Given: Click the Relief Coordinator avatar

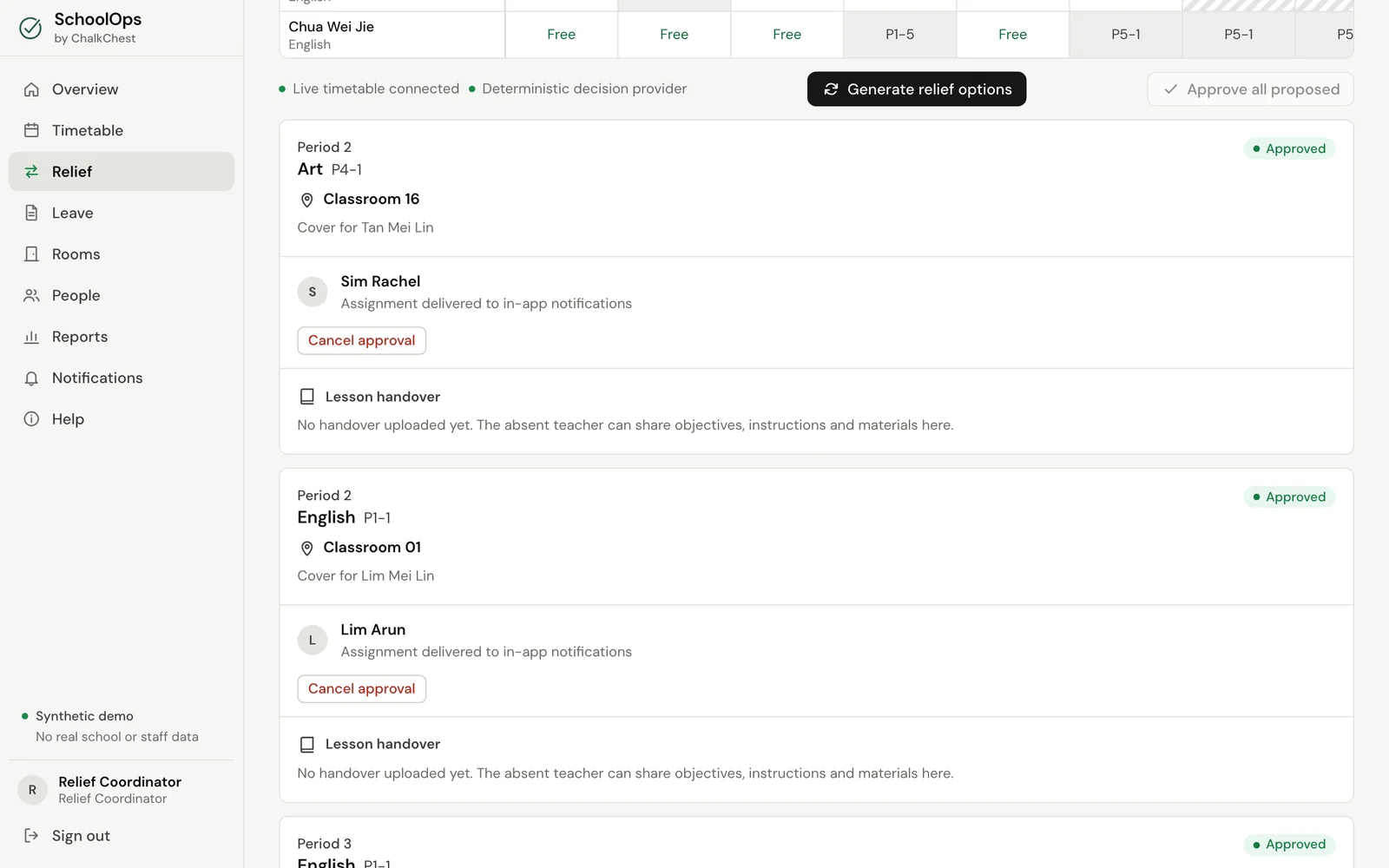Looking at the screenshot, I should (32, 790).
